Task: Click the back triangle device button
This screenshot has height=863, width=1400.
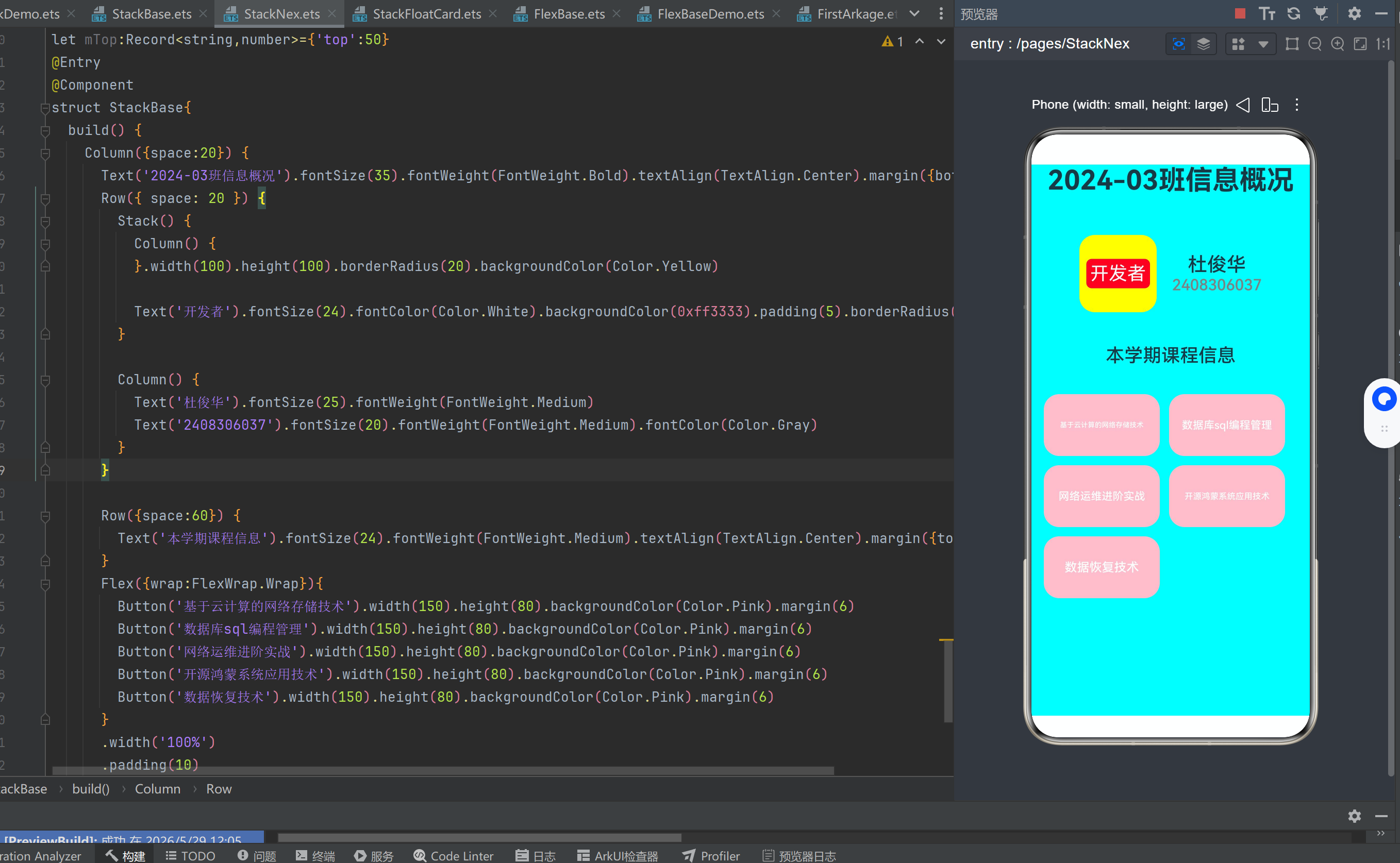Action: [x=1243, y=105]
